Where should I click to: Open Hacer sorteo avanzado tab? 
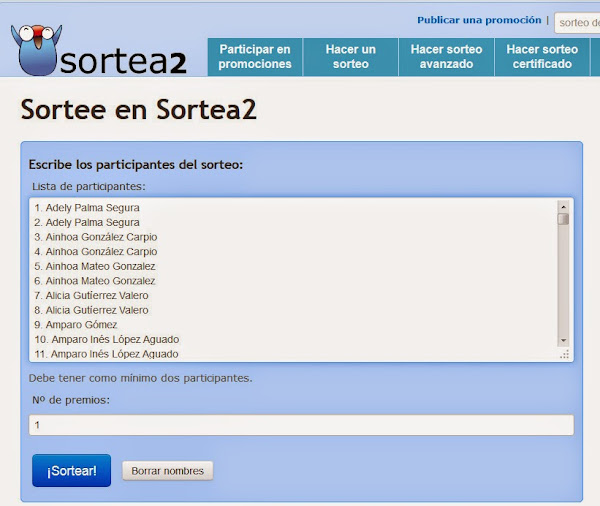pos(446,57)
